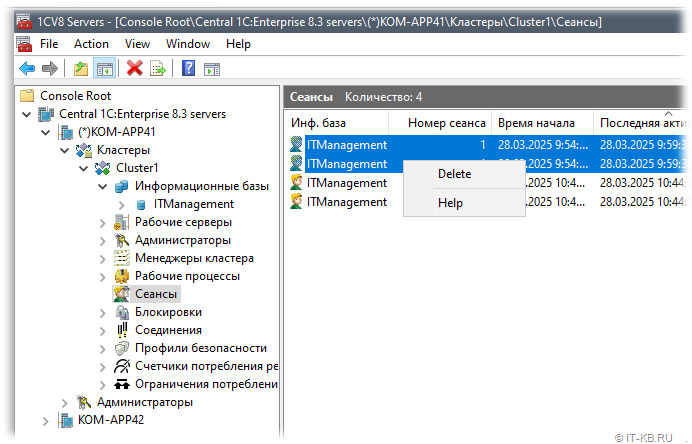The height and width of the screenshot is (444, 692).
Task: Select the Сеансы tree item
Action: click(x=156, y=294)
